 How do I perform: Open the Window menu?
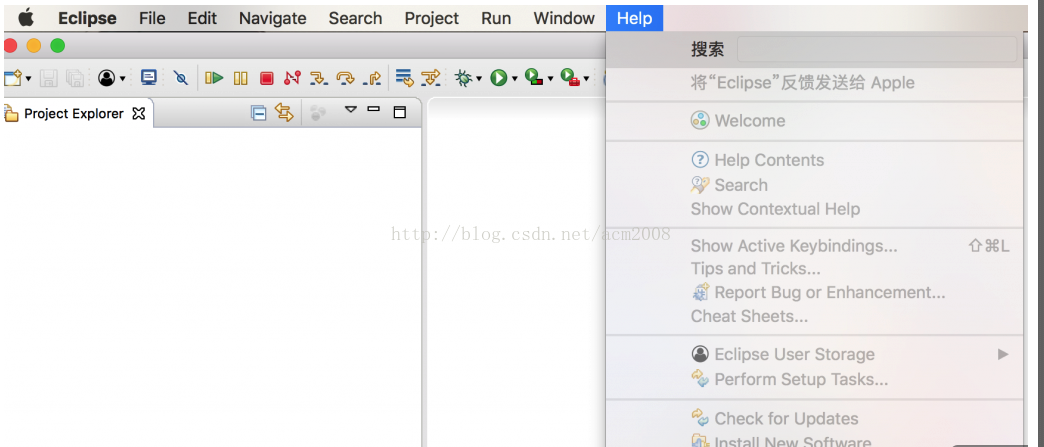(564, 19)
